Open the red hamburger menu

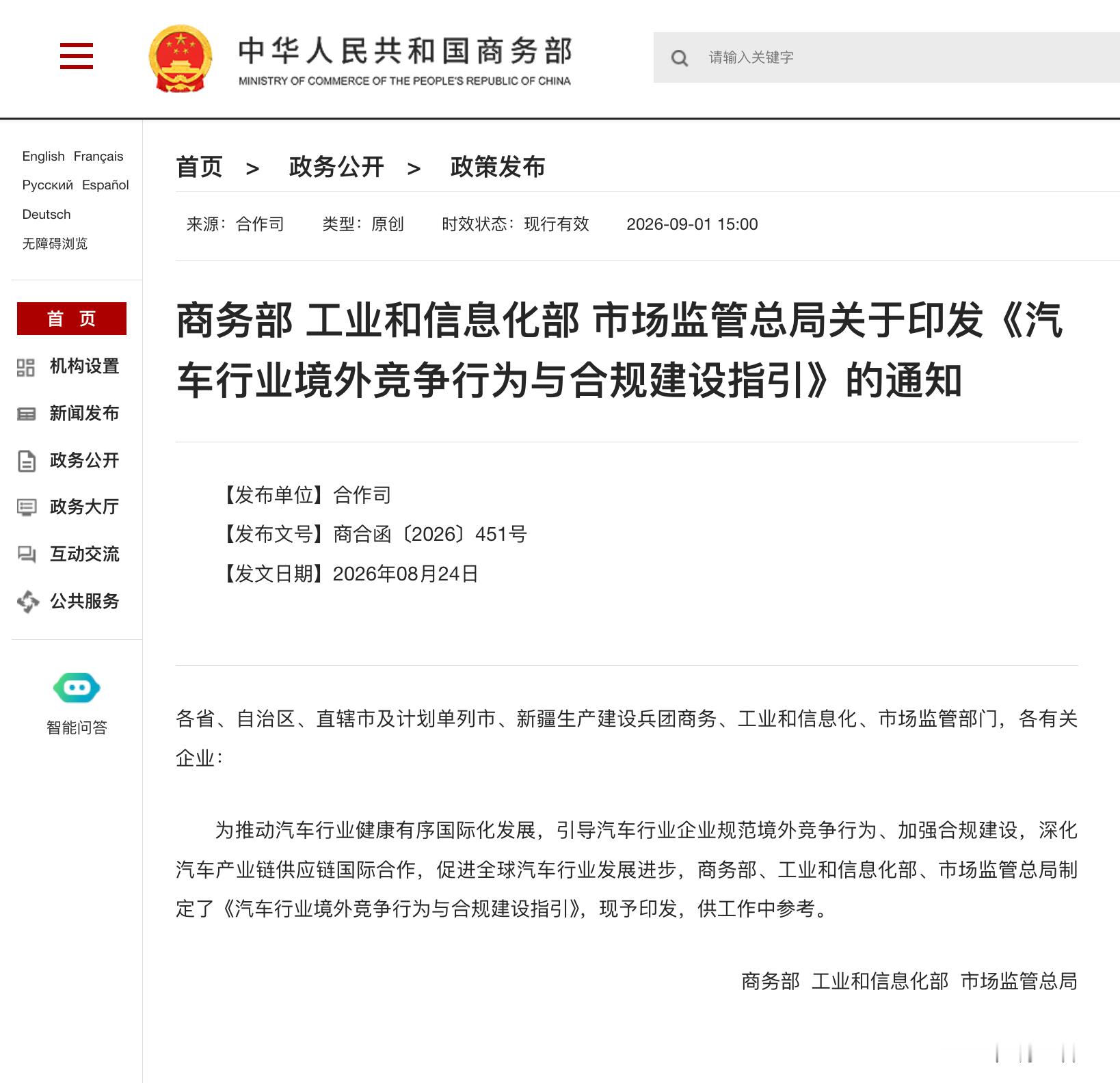click(76, 56)
